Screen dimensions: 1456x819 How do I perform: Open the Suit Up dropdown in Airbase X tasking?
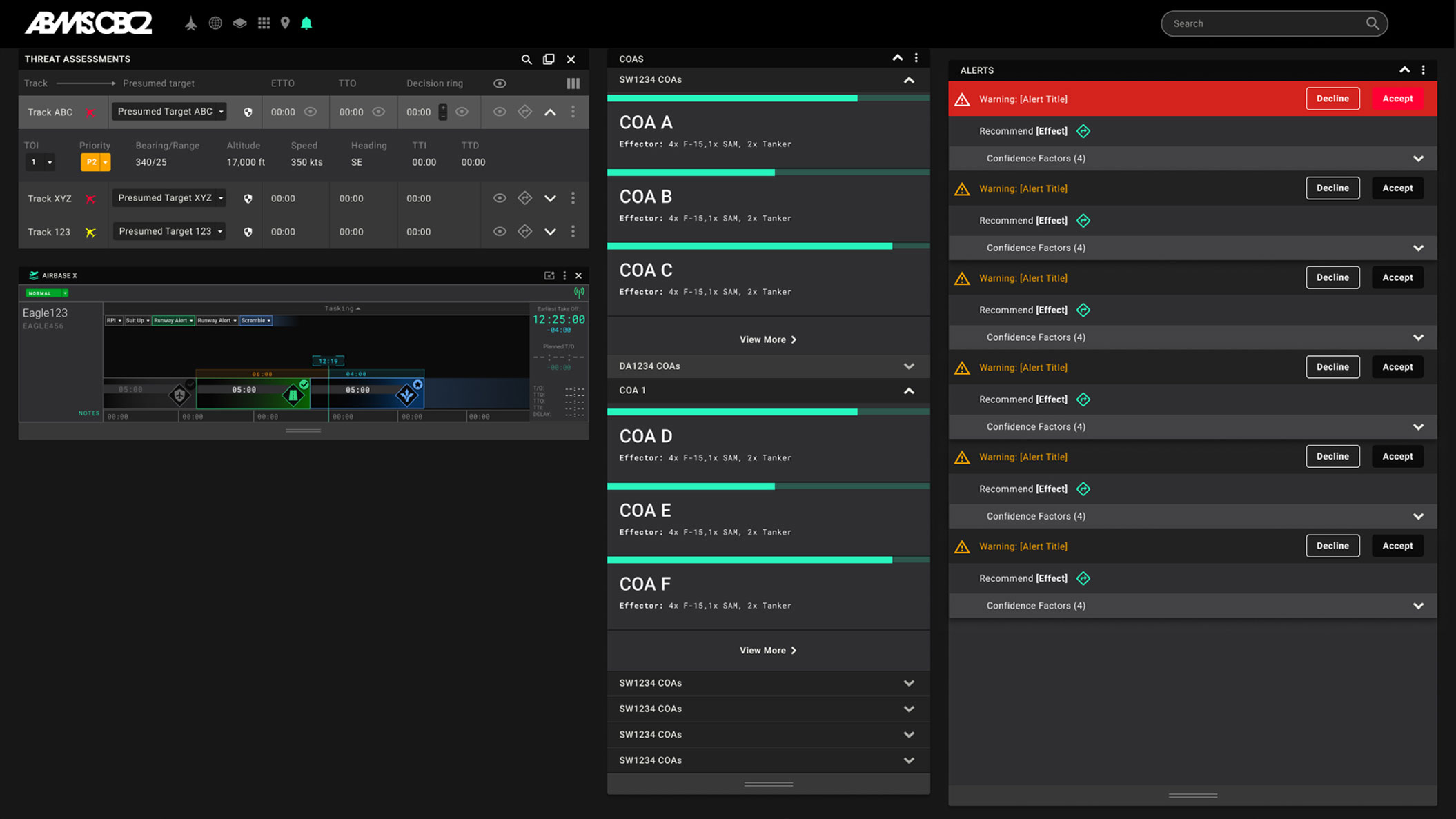tap(137, 320)
